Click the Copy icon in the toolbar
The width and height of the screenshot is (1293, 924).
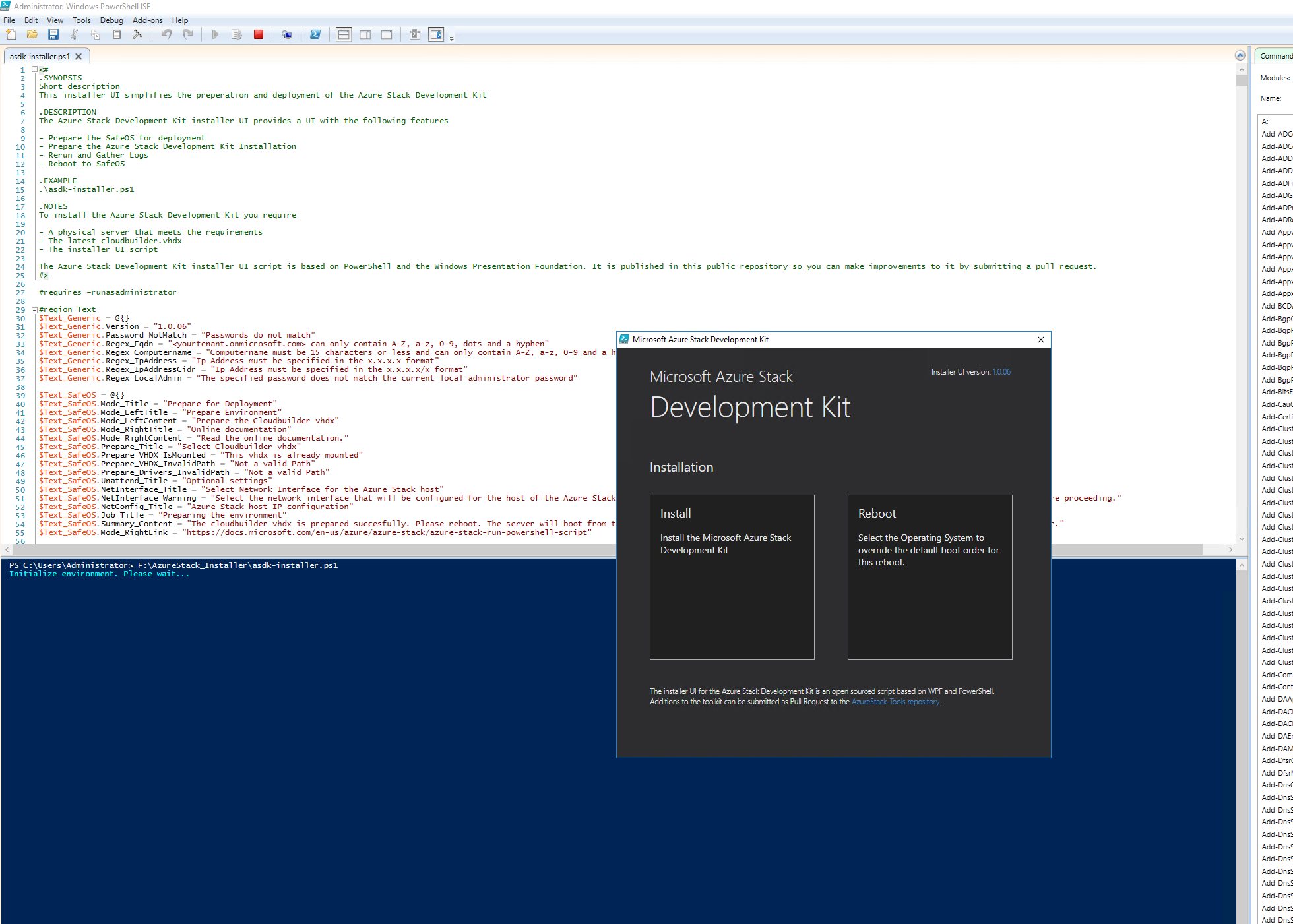[95, 34]
